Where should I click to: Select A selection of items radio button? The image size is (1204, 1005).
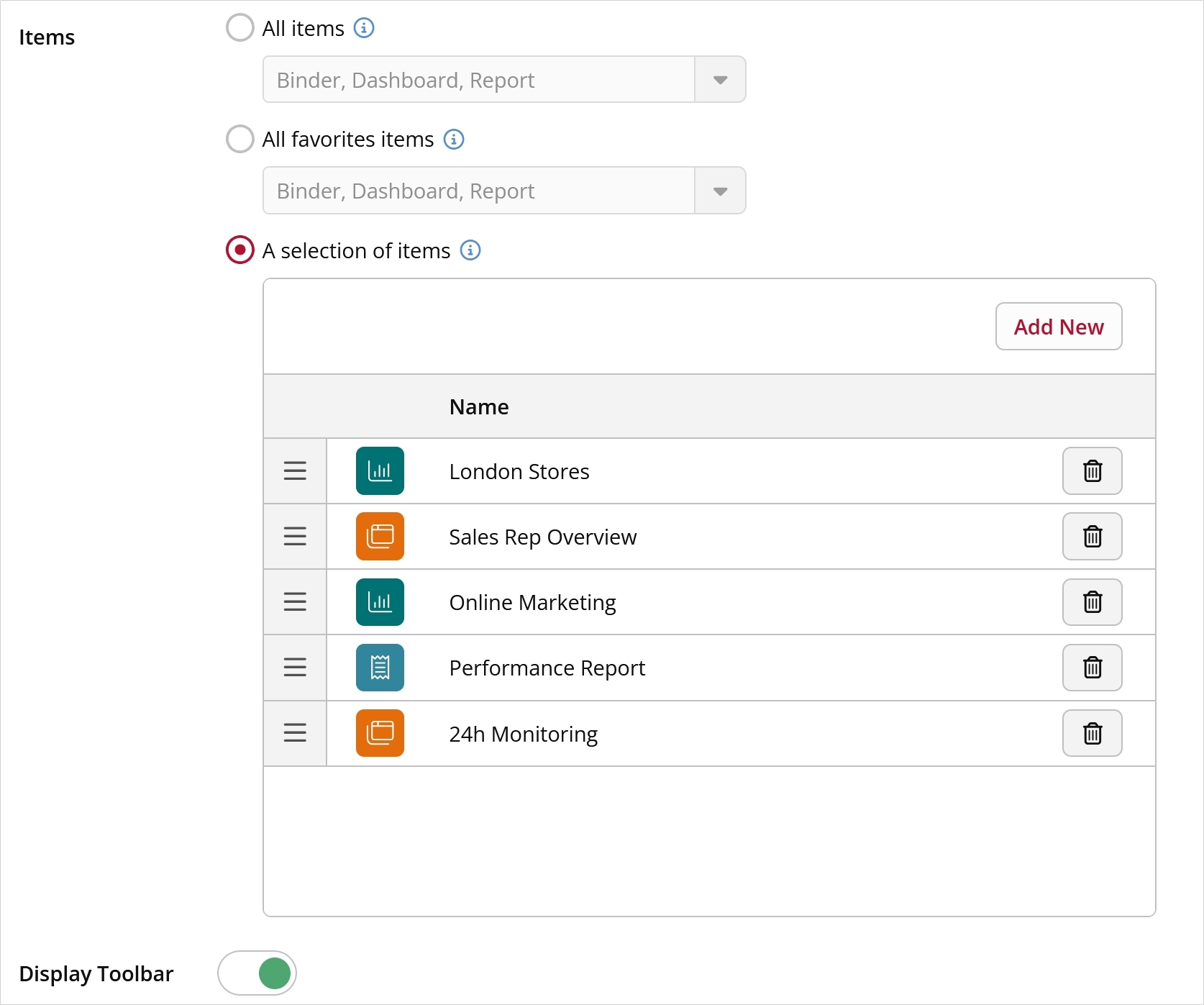click(x=240, y=250)
